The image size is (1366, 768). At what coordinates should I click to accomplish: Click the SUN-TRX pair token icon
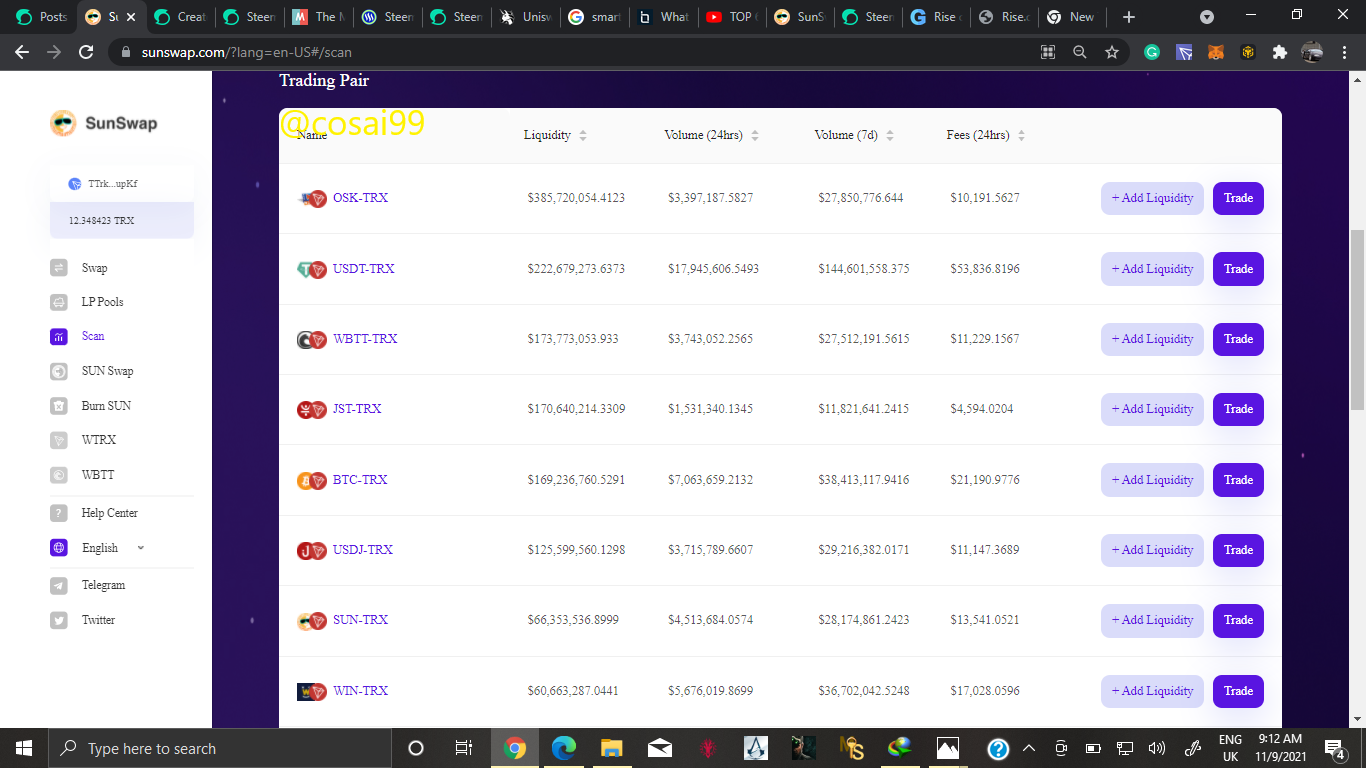313,621
